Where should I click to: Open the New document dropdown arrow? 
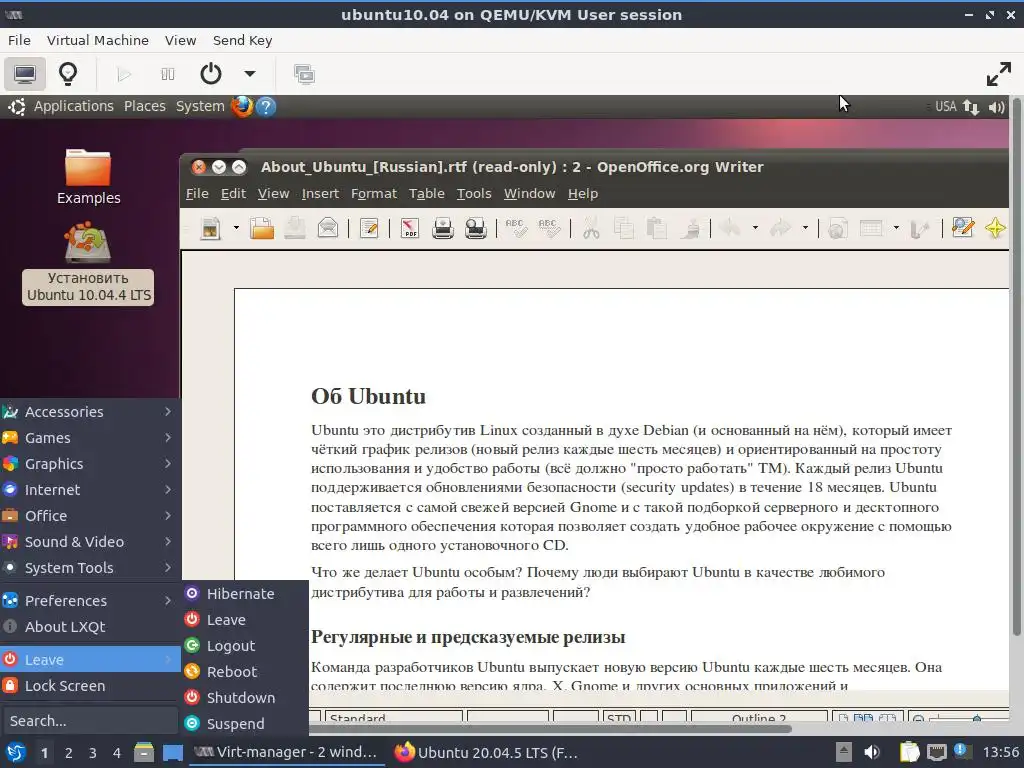[236, 229]
